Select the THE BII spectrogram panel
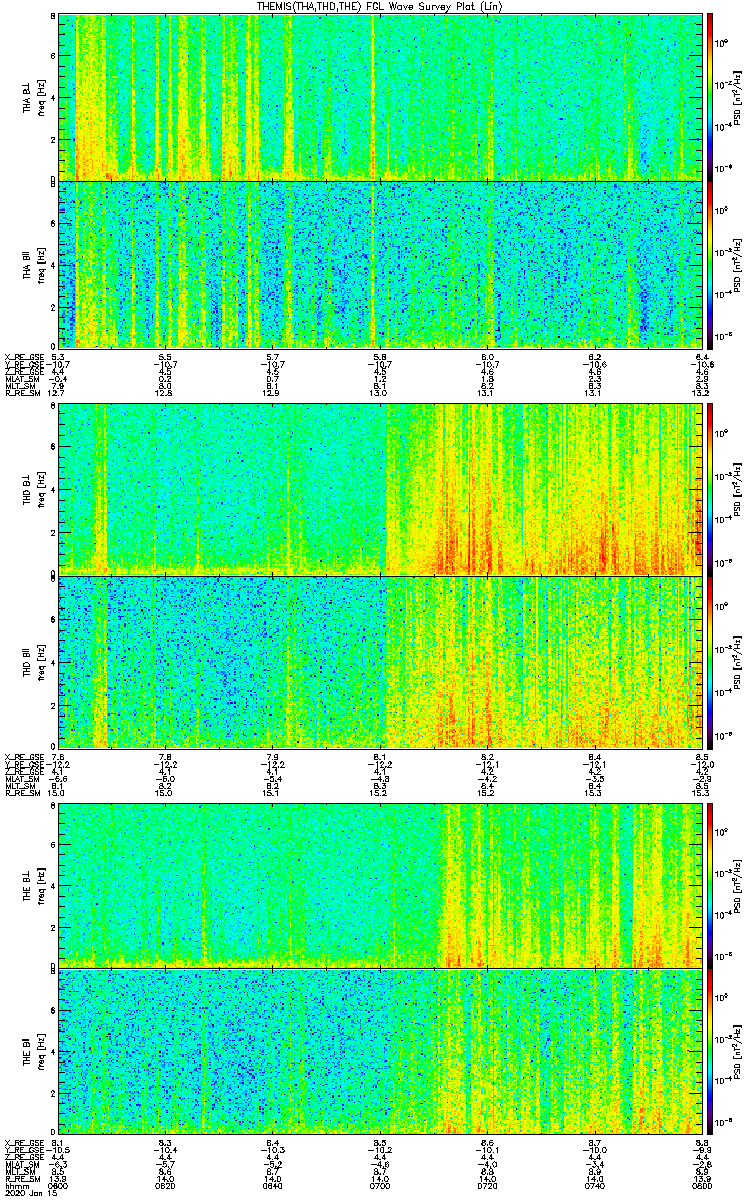Viewport: 750px width, 1200px height. click(380, 1051)
